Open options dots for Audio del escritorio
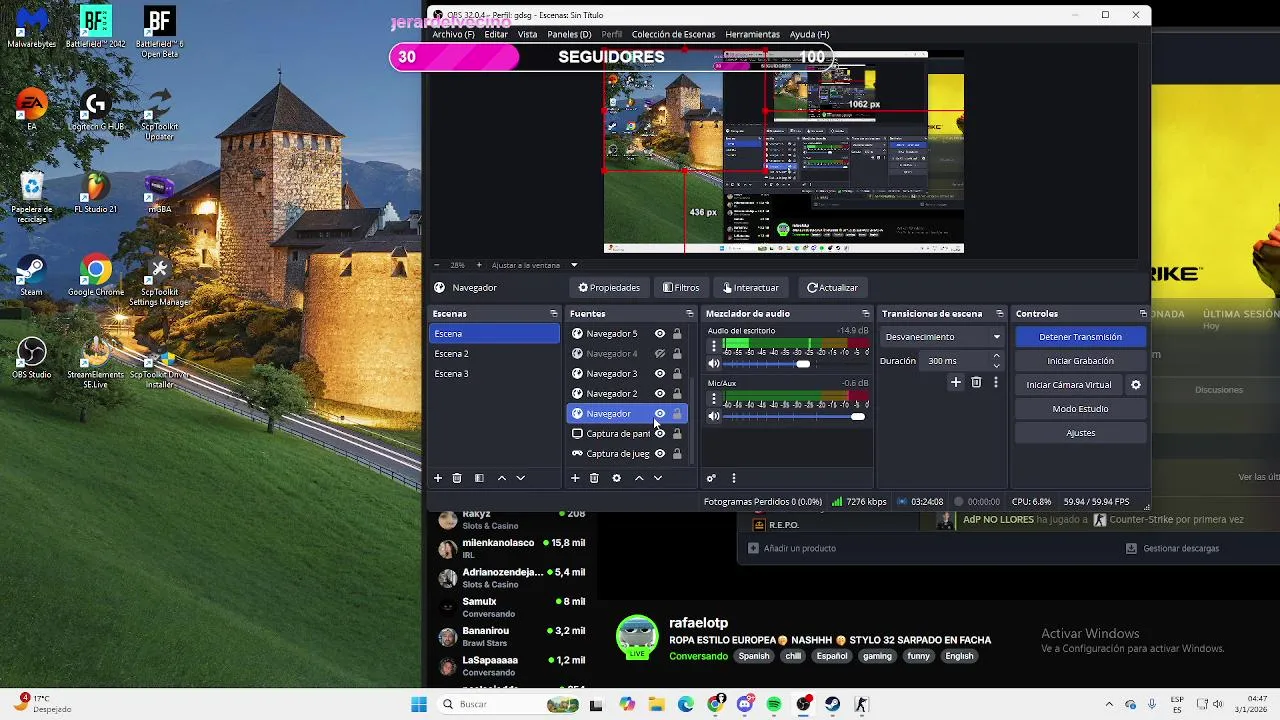The width and height of the screenshot is (1280, 720). coord(713,346)
